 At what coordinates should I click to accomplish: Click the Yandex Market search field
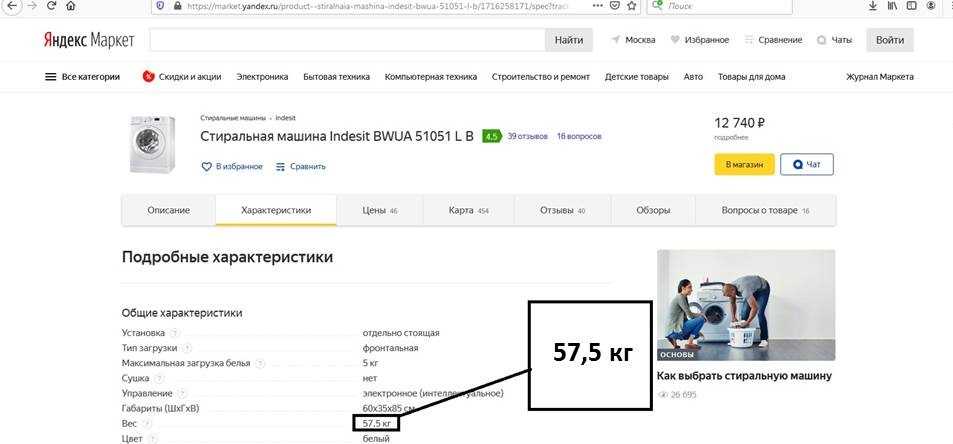pyautogui.click(x=346, y=40)
